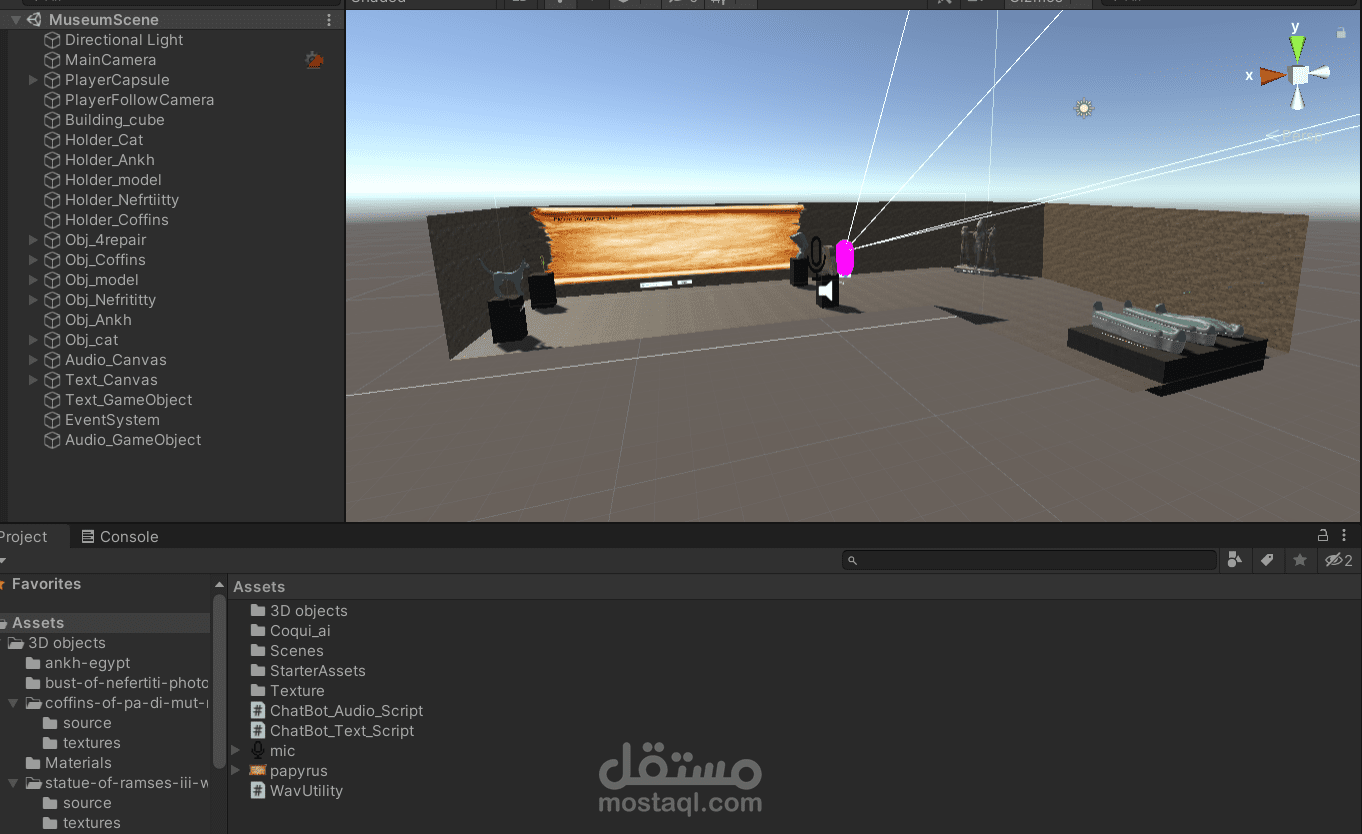Open the Texture folder in Assets list
This screenshot has height=834, width=1362.
tap(297, 691)
